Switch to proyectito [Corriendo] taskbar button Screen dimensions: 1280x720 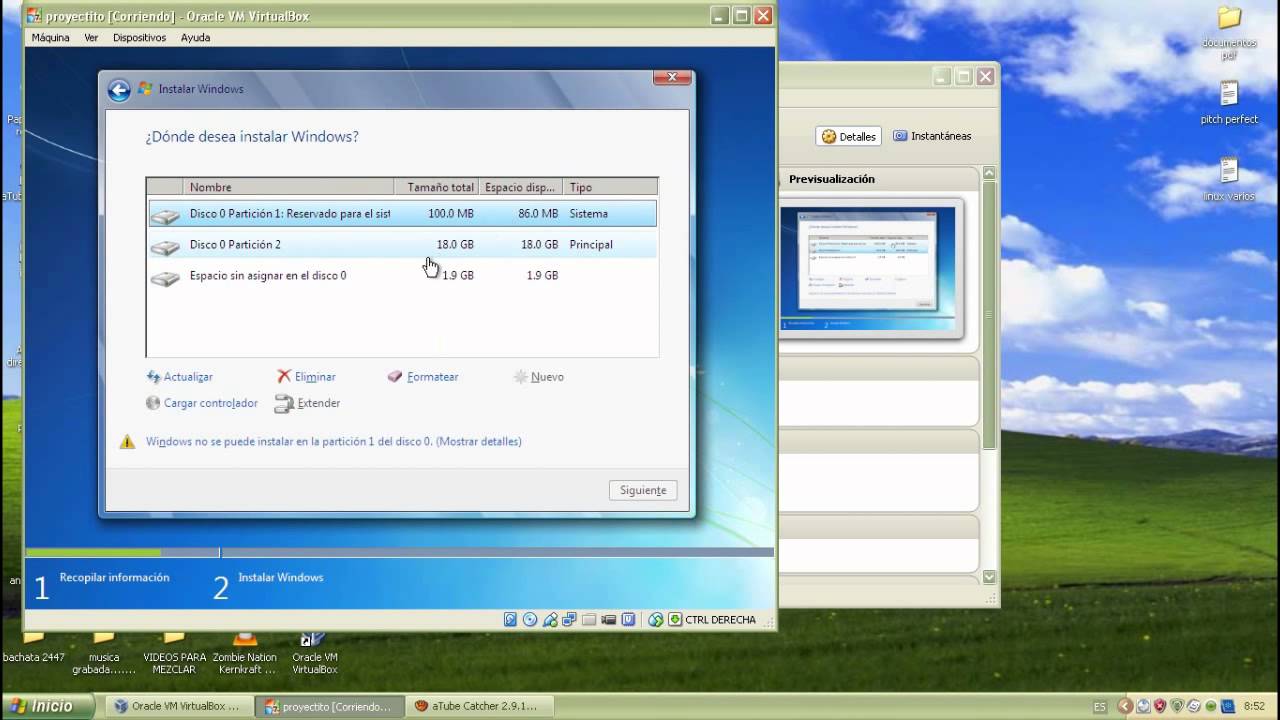click(330, 706)
